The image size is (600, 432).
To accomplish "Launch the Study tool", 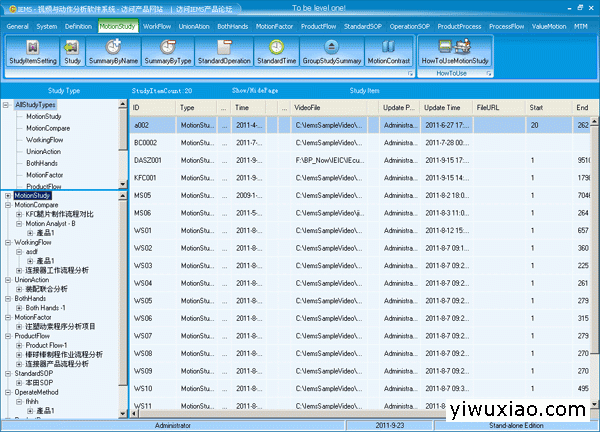I will click(72, 52).
